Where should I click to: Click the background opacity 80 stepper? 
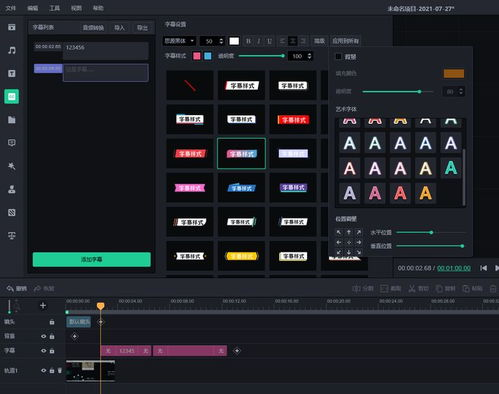(x=461, y=91)
